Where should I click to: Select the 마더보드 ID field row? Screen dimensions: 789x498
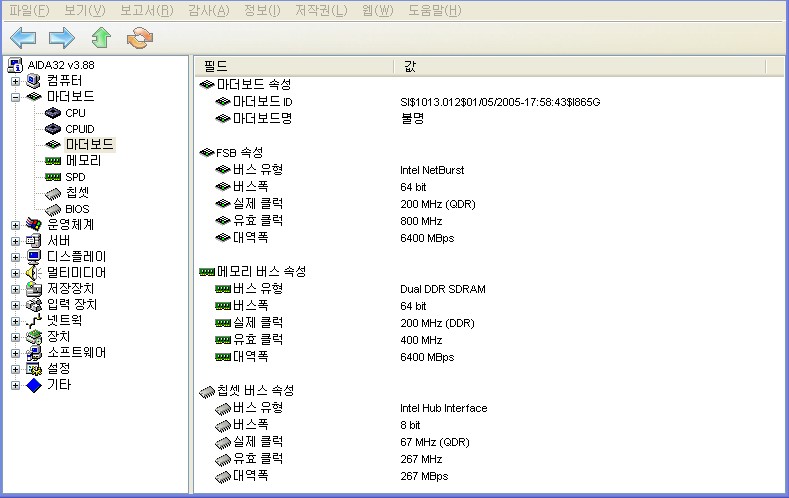(262, 102)
